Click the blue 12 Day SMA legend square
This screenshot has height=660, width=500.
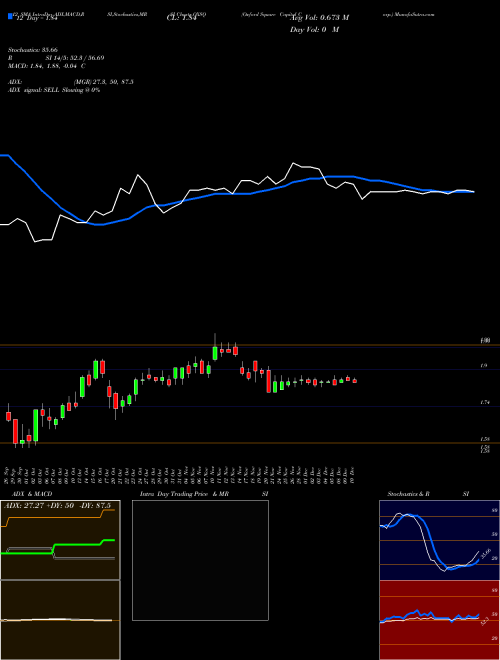11,16
